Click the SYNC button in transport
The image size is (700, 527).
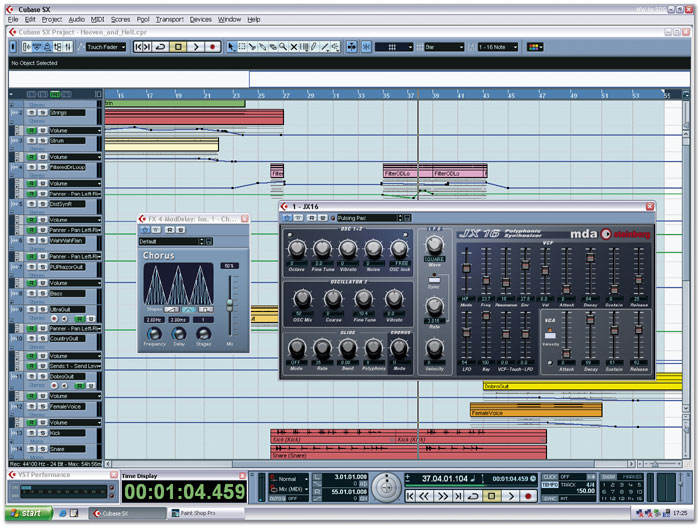[550, 498]
